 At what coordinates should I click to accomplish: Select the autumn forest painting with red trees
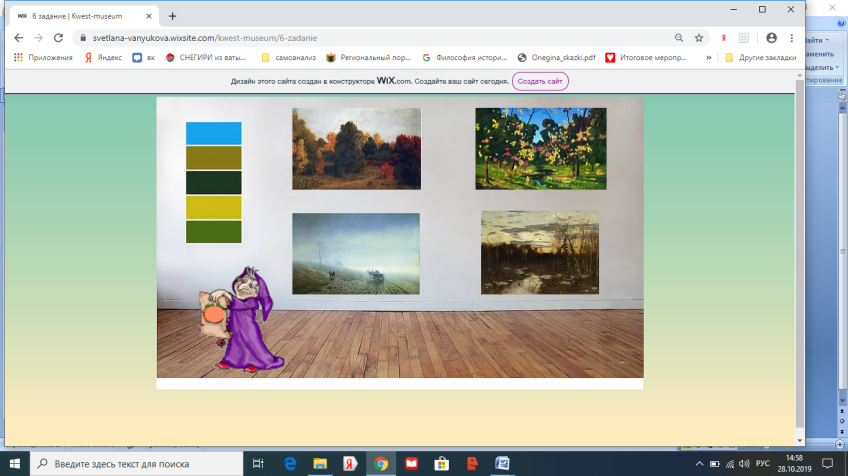tap(356, 149)
